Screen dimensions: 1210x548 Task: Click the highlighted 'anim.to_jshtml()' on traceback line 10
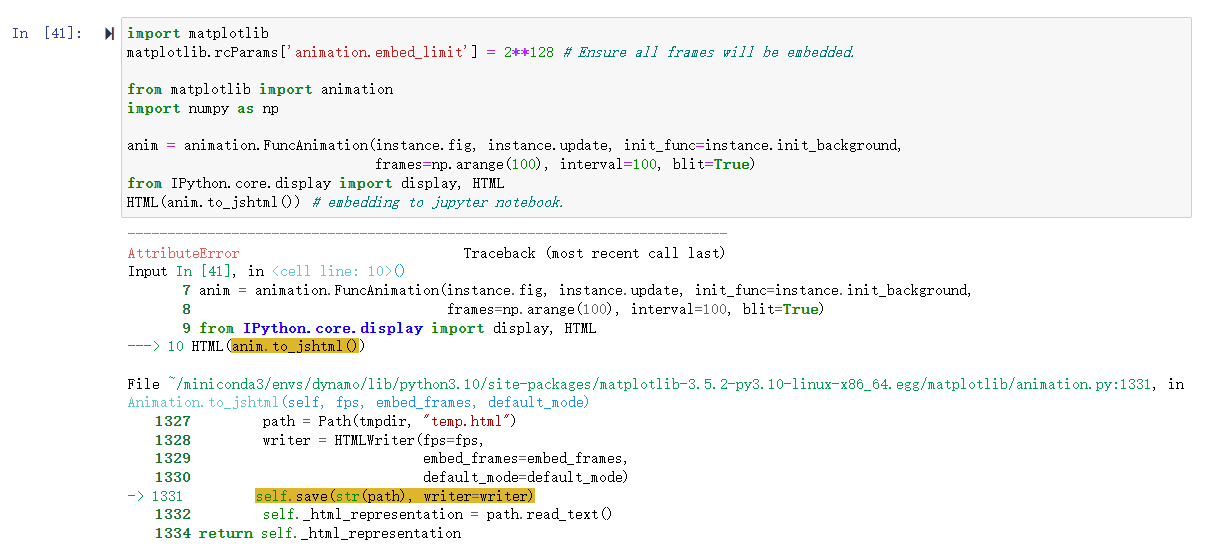coord(294,347)
